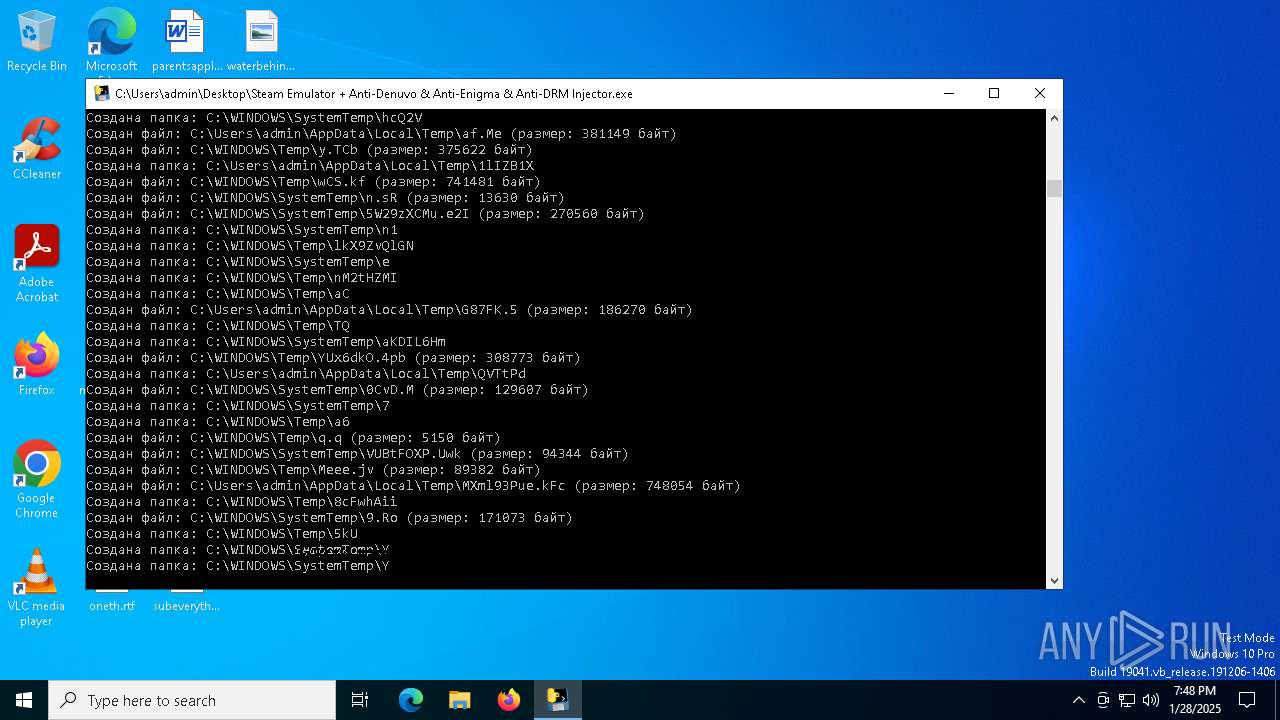Maximize the Injector console window
This screenshot has height=720, width=1280.
994,93
